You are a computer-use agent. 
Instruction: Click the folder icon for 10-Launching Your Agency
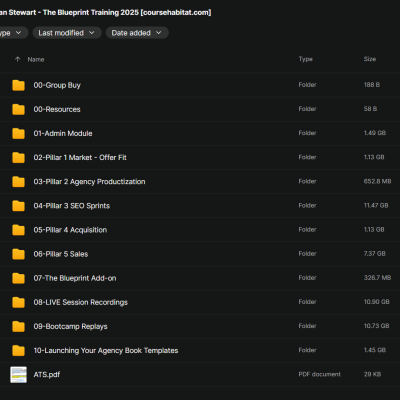(x=18, y=350)
